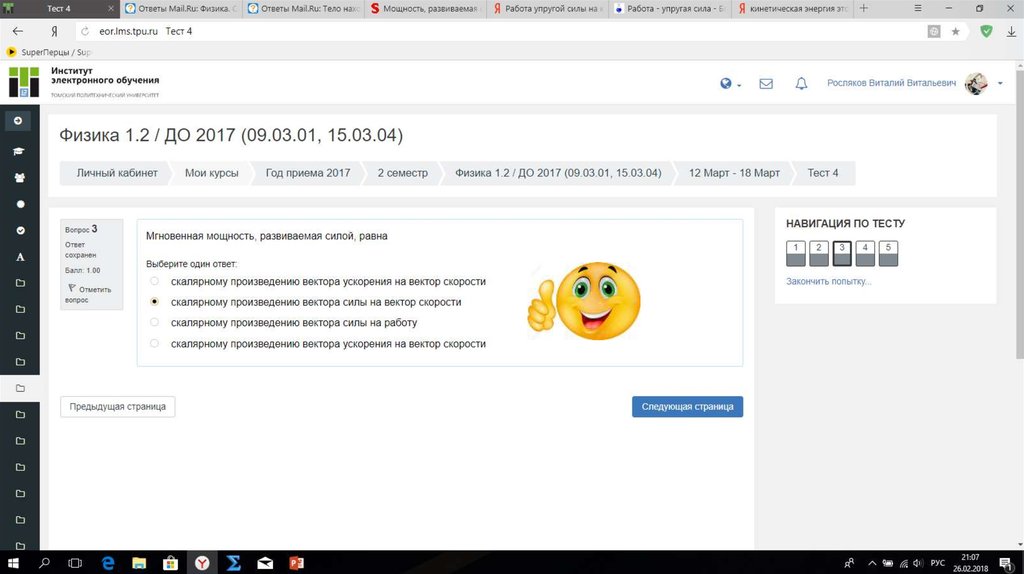Flag question with Отметить вопрос

tap(90, 293)
